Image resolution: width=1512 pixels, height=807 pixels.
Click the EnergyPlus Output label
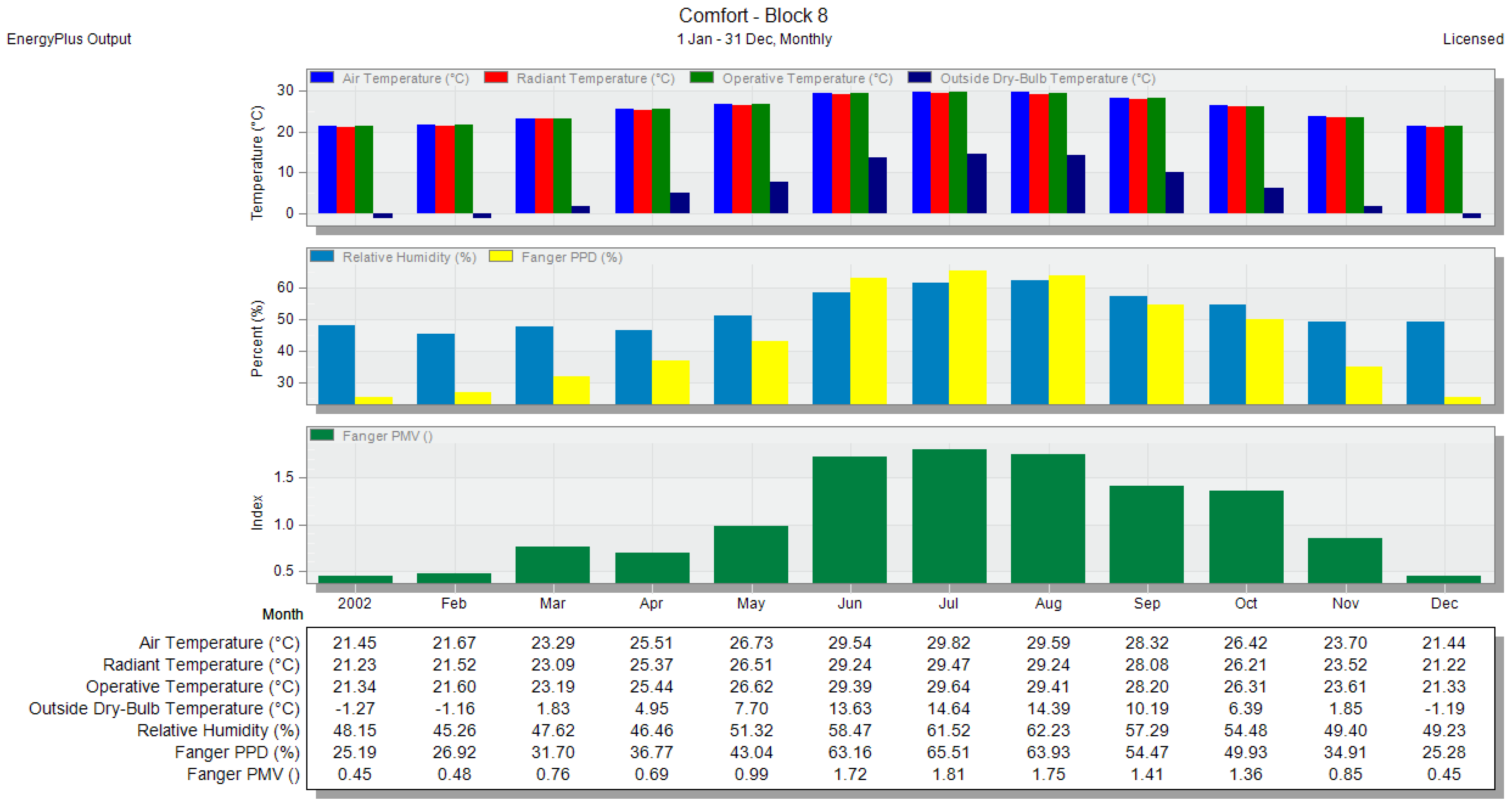(69, 39)
